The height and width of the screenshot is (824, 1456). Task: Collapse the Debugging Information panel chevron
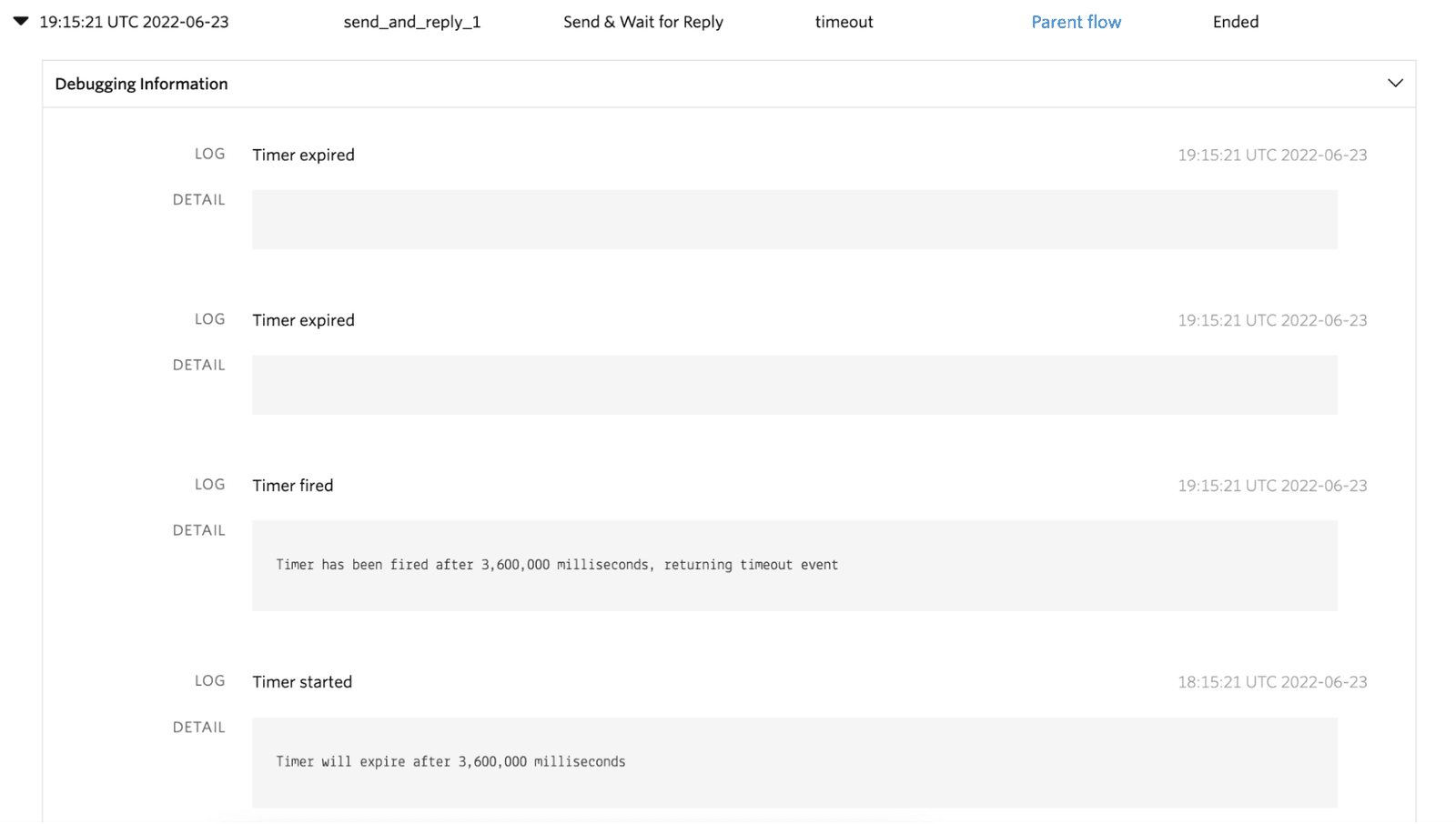[x=1395, y=83]
